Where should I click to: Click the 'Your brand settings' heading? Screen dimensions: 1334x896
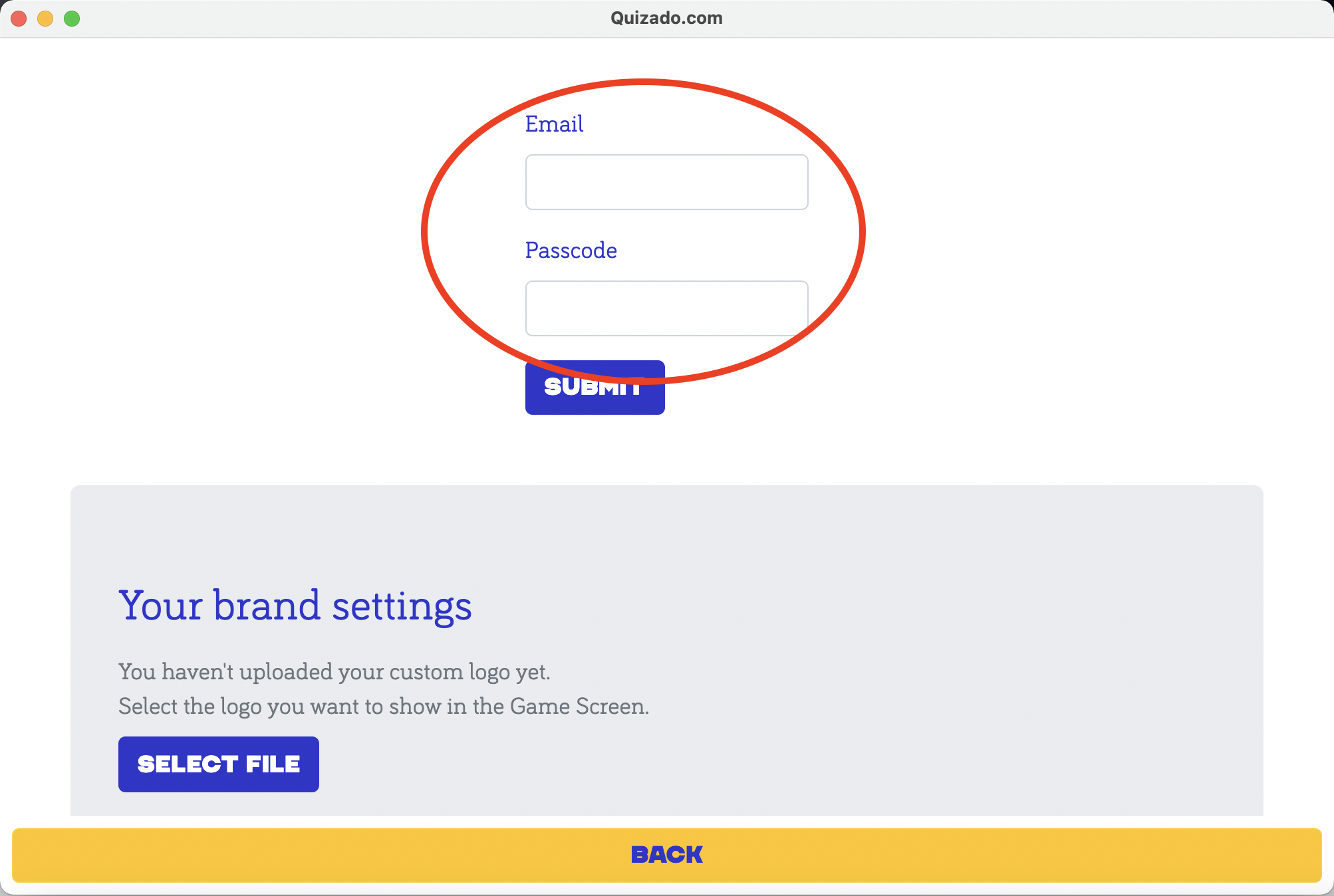(295, 606)
